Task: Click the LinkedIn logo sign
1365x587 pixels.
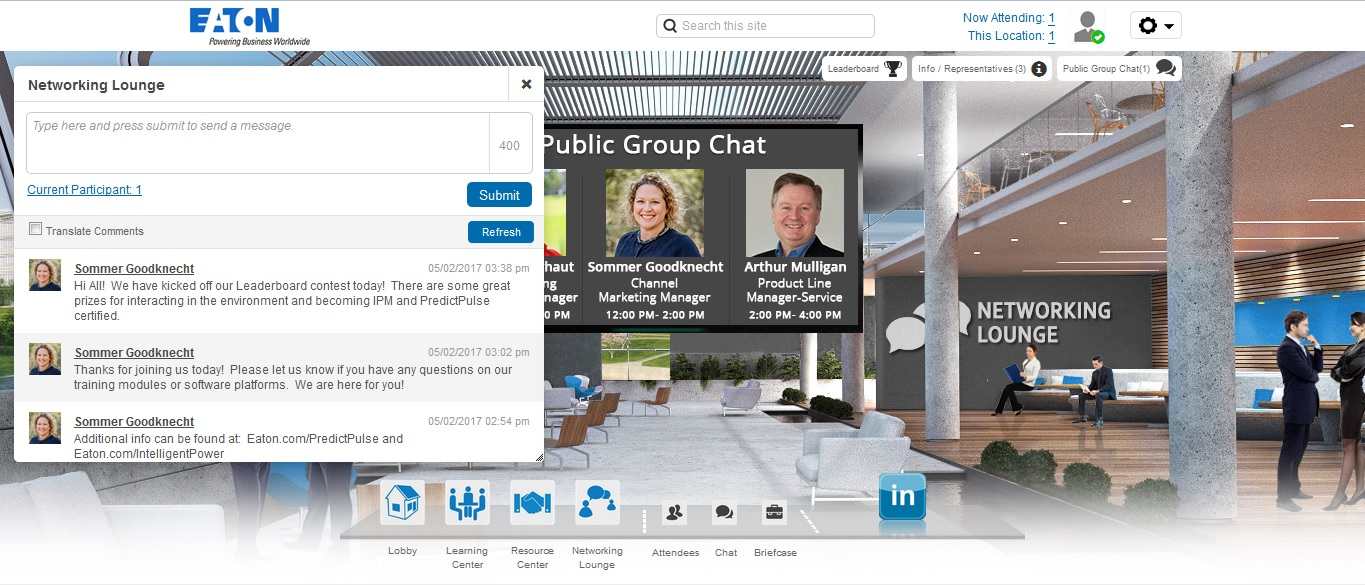Action: pos(902,497)
